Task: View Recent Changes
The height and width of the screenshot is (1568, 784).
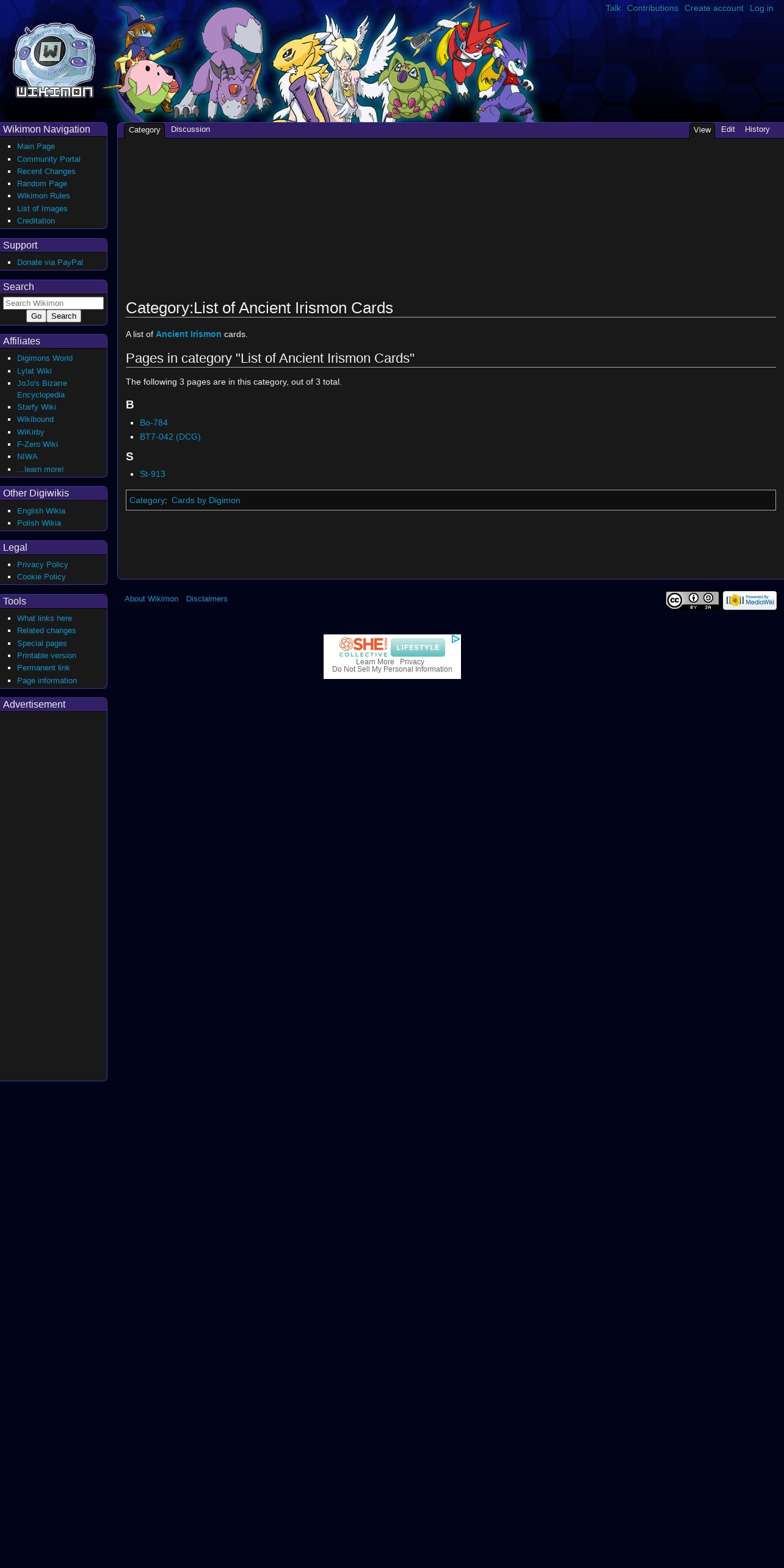Action: click(46, 172)
